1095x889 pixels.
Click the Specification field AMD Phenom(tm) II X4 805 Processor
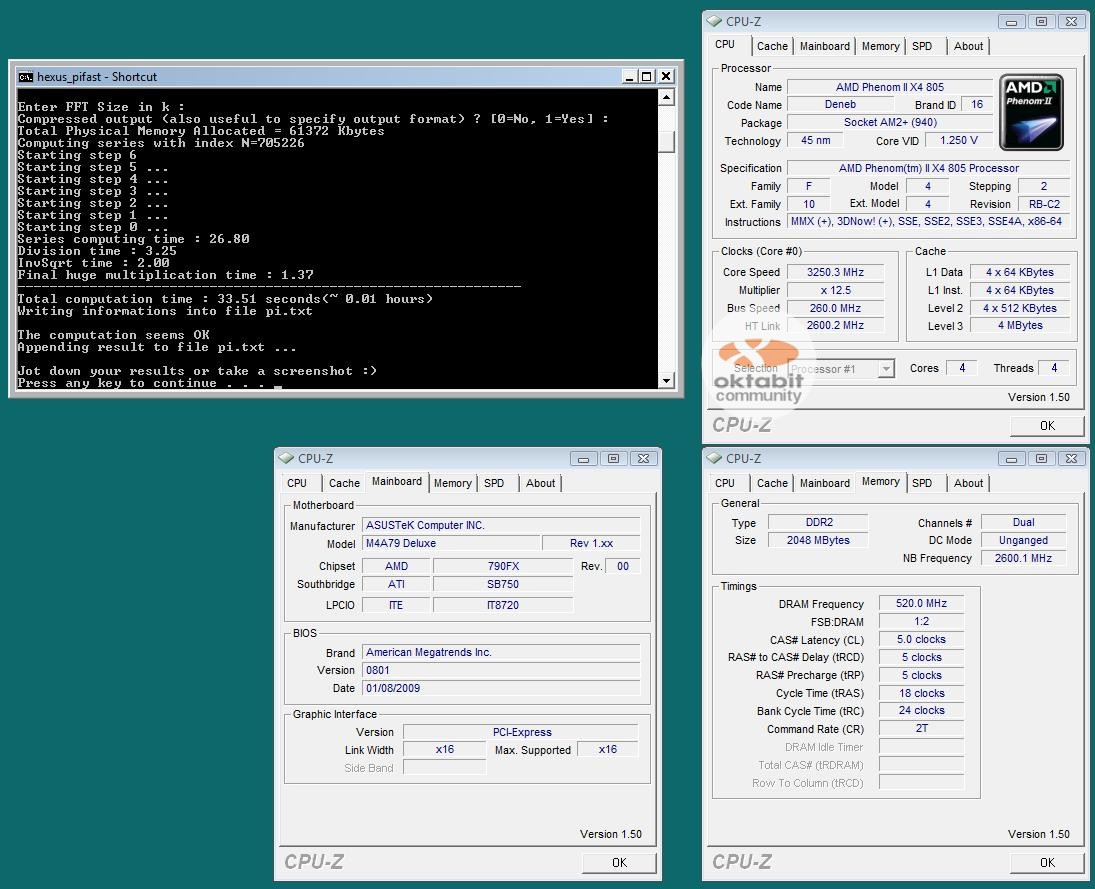tap(929, 168)
